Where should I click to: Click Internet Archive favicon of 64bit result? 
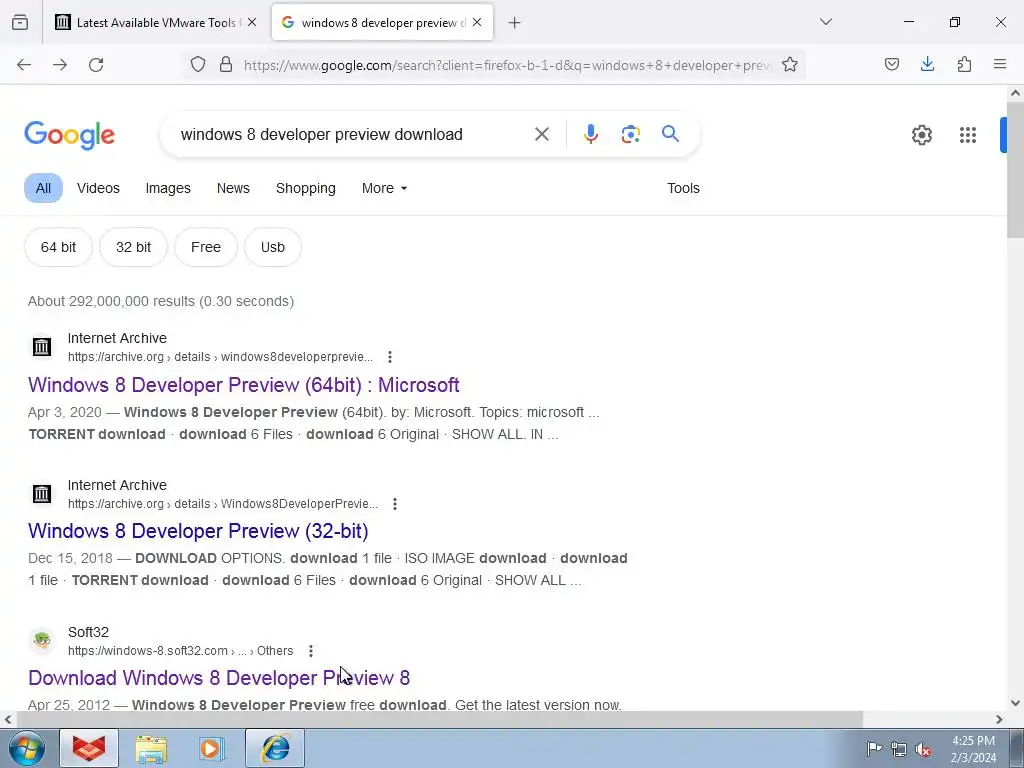42,347
